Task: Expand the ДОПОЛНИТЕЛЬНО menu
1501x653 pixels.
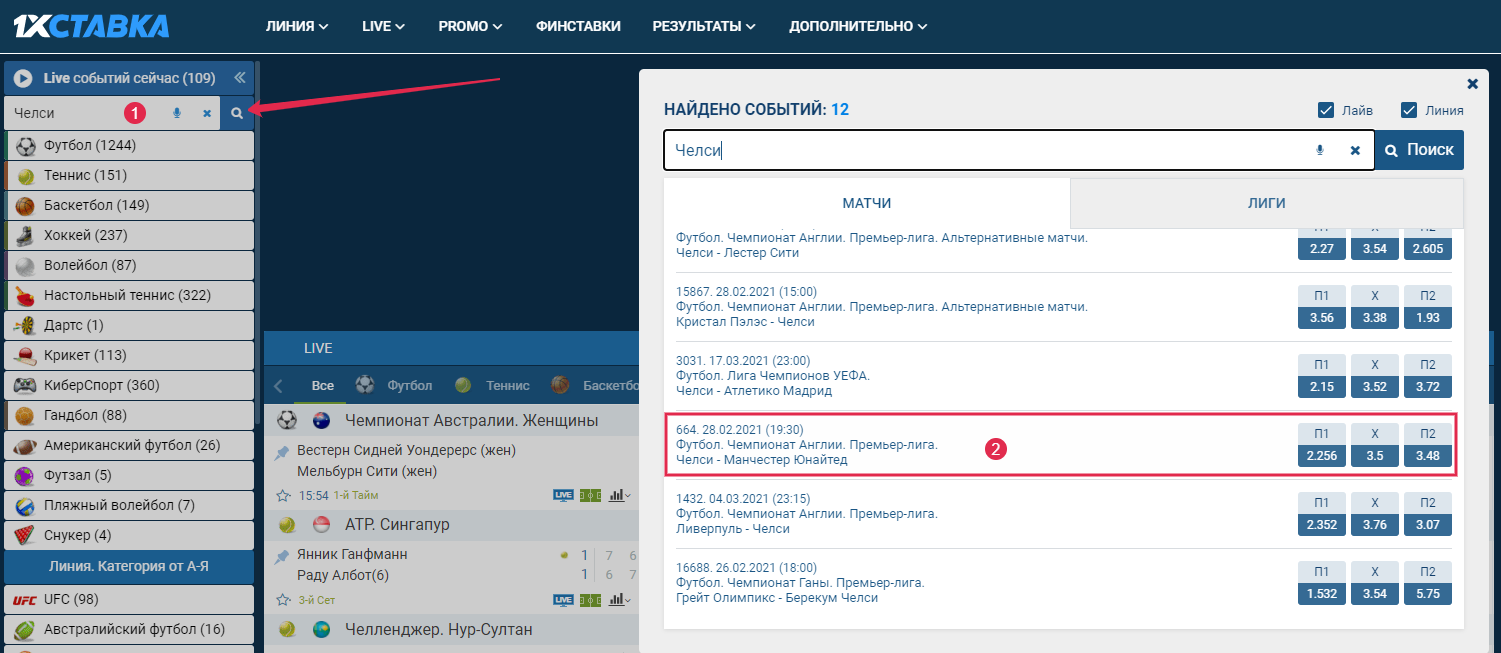Action: (x=858, y=26)
